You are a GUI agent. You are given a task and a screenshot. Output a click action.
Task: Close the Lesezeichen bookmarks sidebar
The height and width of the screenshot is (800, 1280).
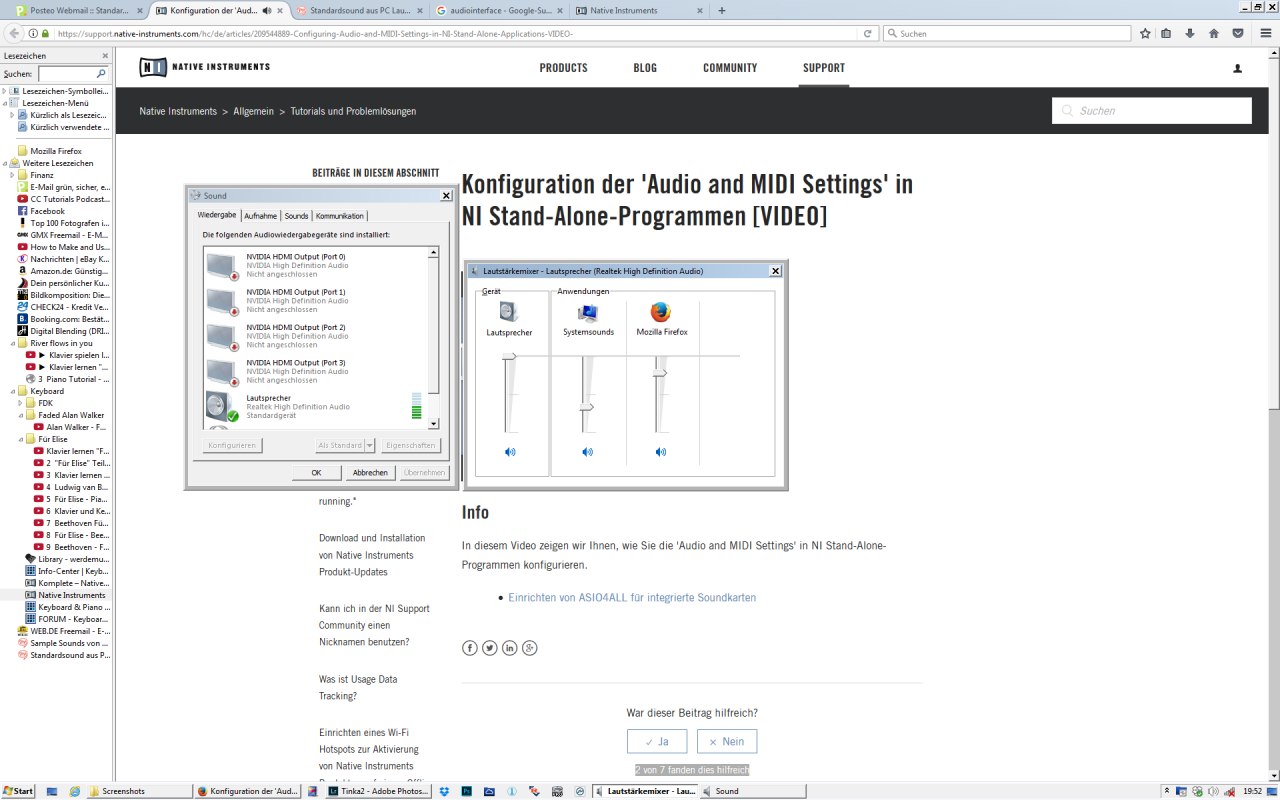pos(105,56)
